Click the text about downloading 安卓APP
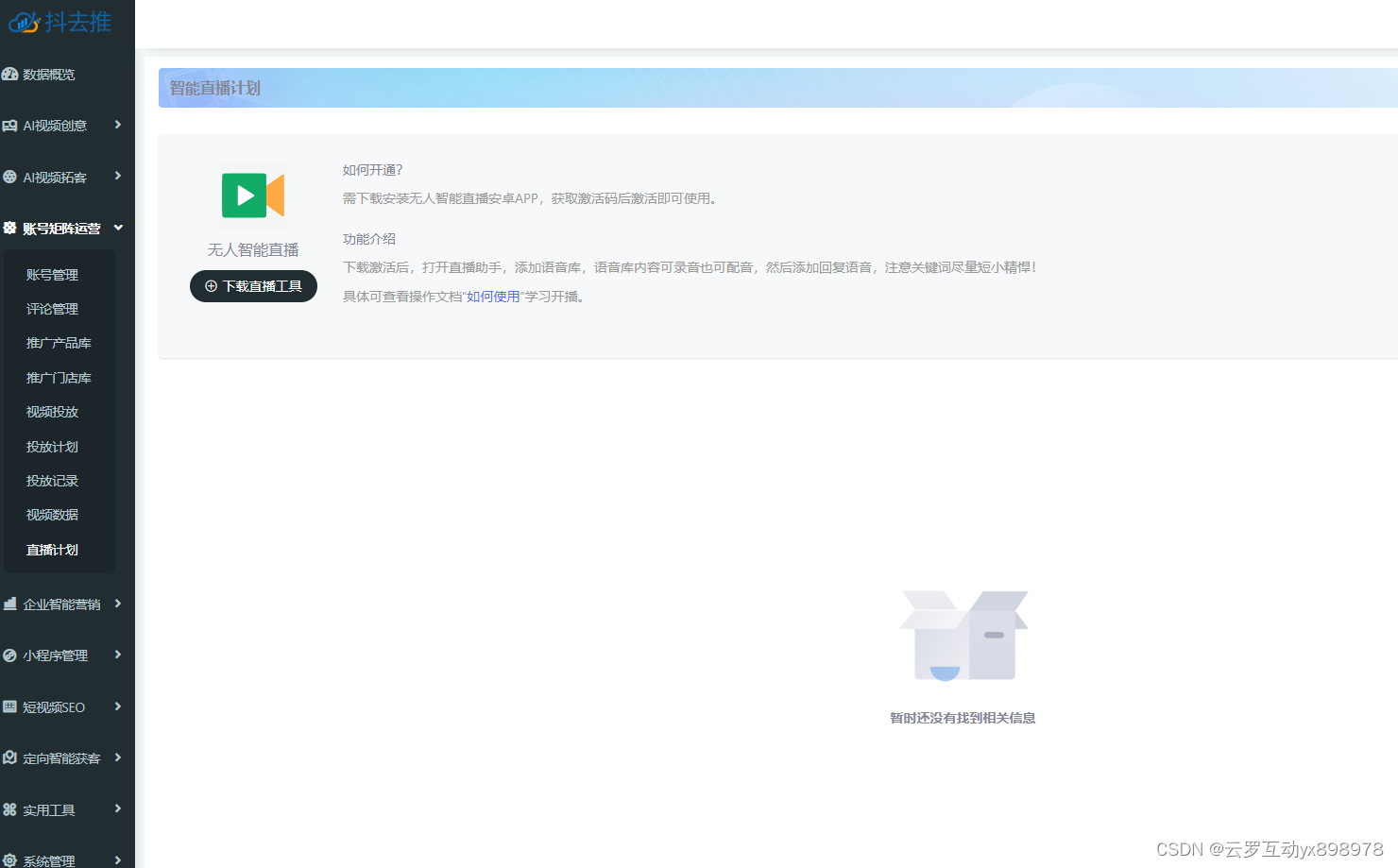This screenshot has height=868, width=1398. (x=532, y=198)
